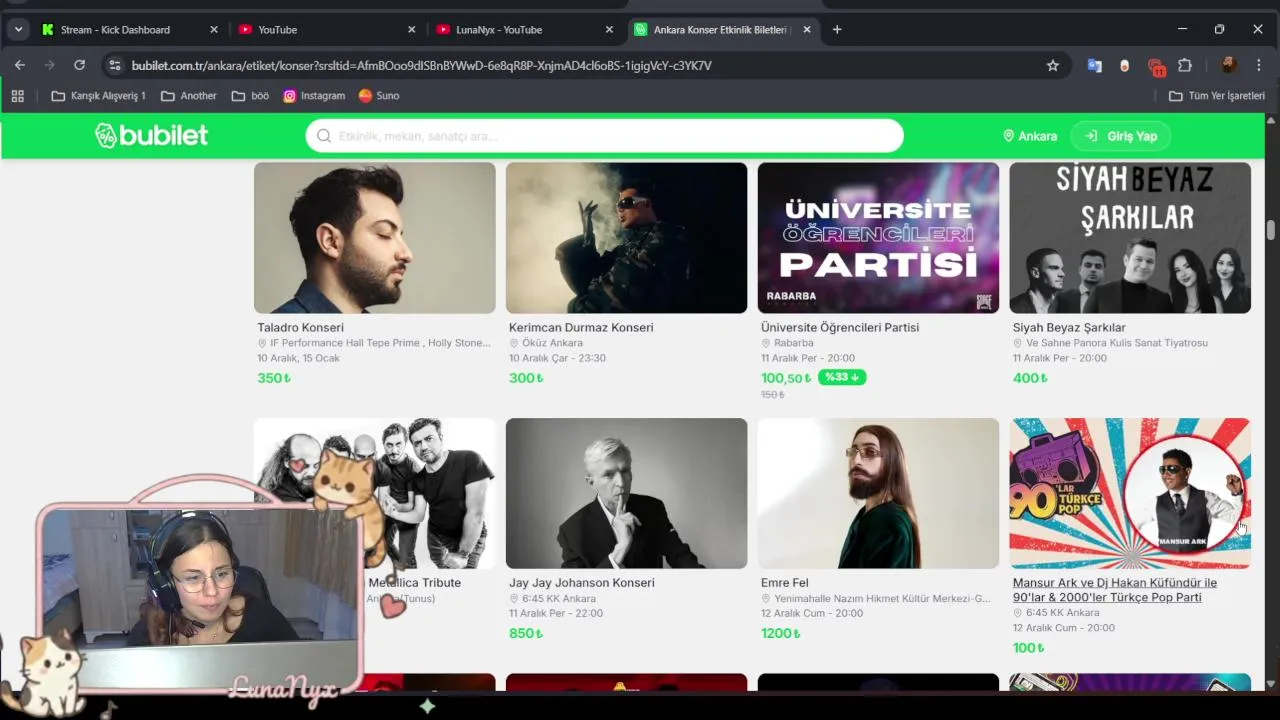The height and width of the screenshot is (720, 1280).
Task: Open the Kerimcan Durmaz Konseri title link
Action: click(x=581, y=327)
